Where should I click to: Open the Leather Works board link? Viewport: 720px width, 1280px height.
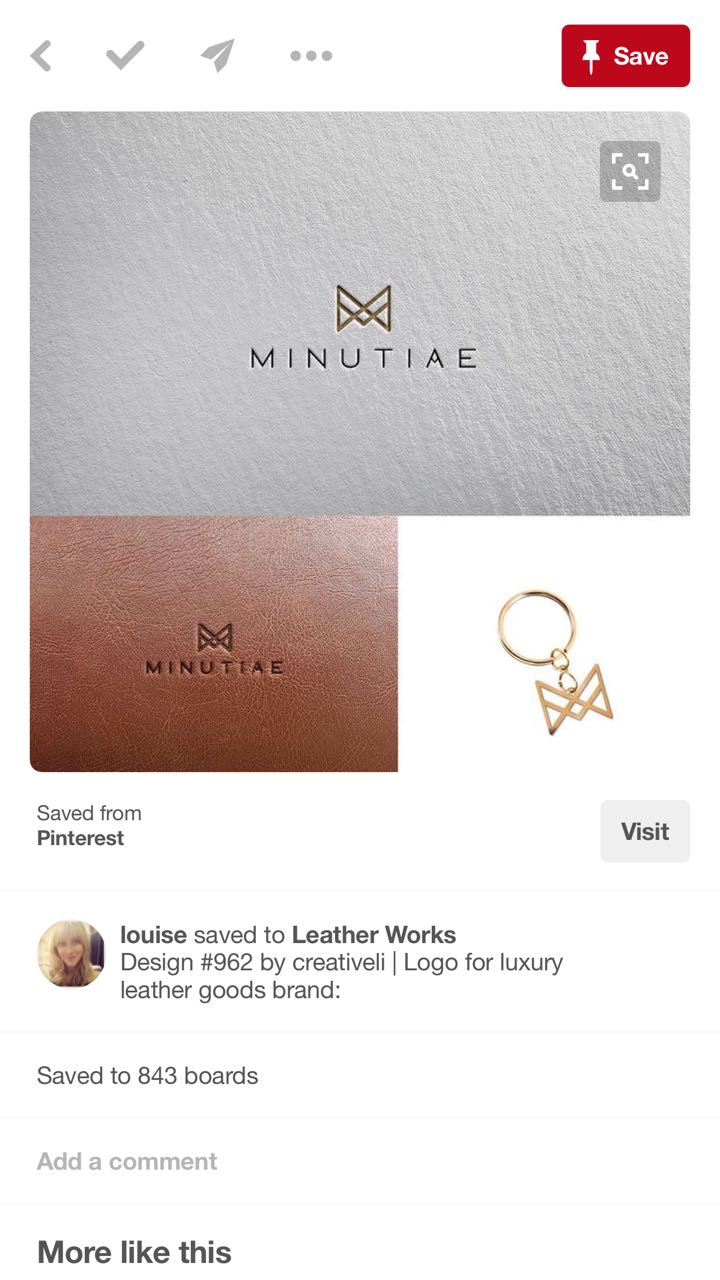pos(374,935)
